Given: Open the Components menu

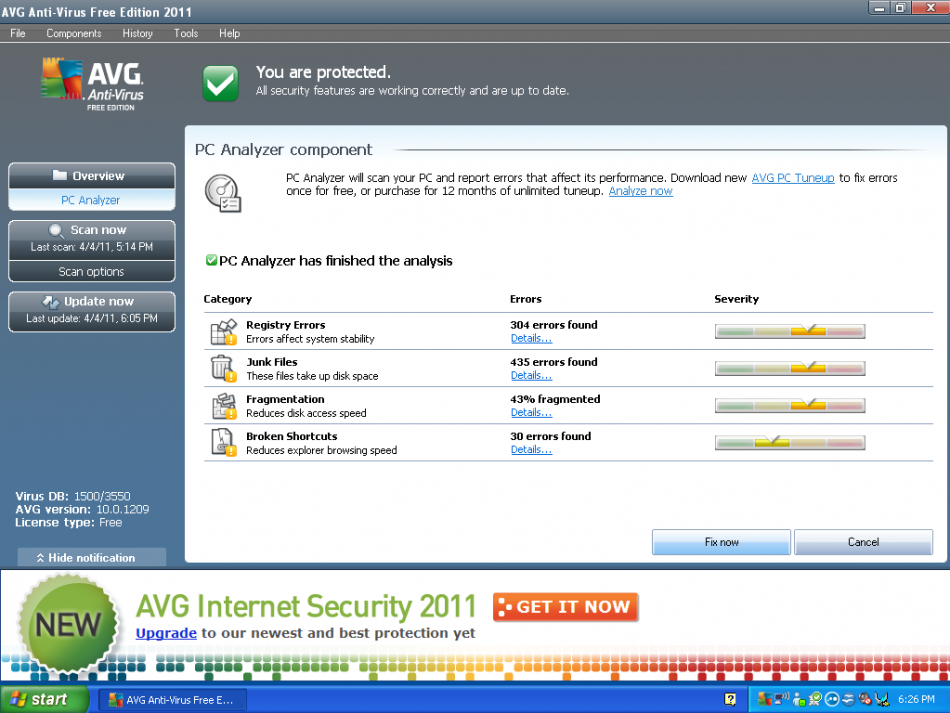Looking at the screenshot, I should (74, 33).
